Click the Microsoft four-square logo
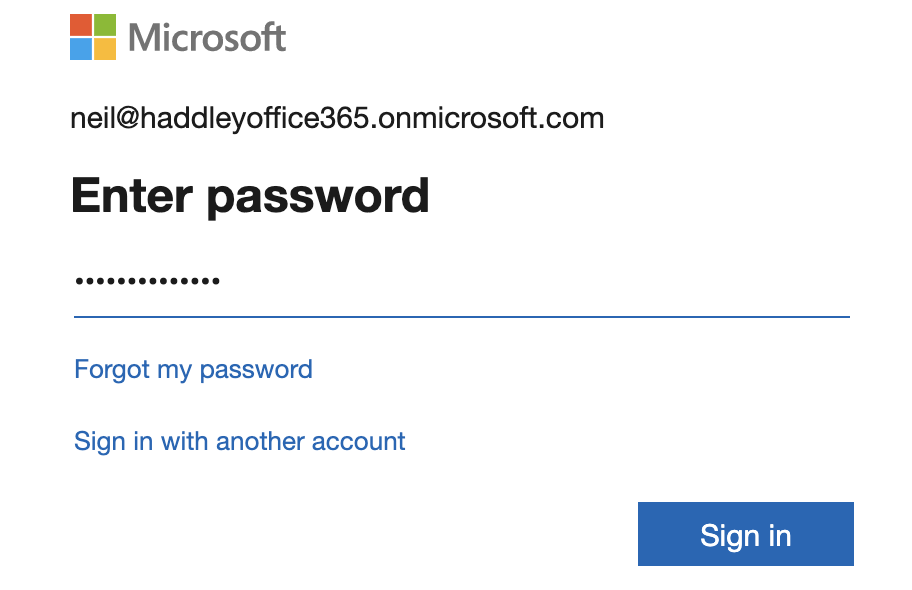 [x=94, y=37]
